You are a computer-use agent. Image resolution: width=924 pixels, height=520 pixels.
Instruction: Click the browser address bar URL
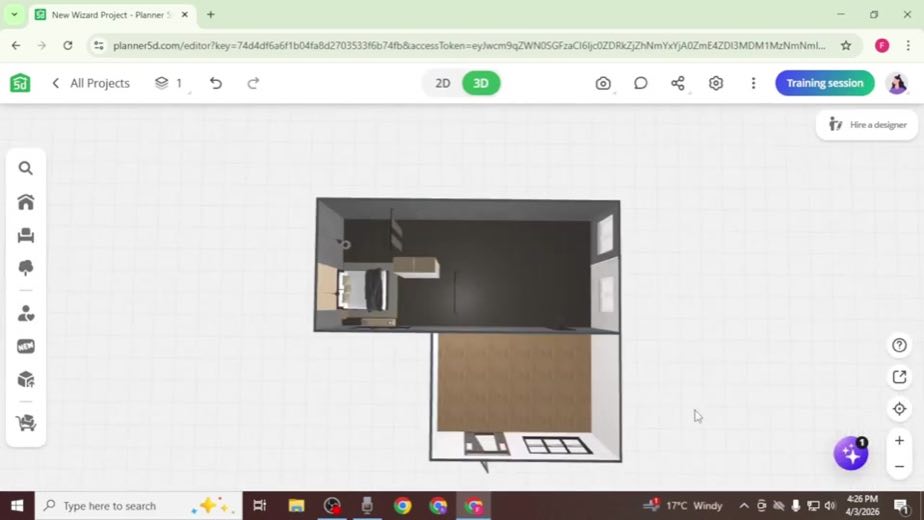(x=469, y=45)
